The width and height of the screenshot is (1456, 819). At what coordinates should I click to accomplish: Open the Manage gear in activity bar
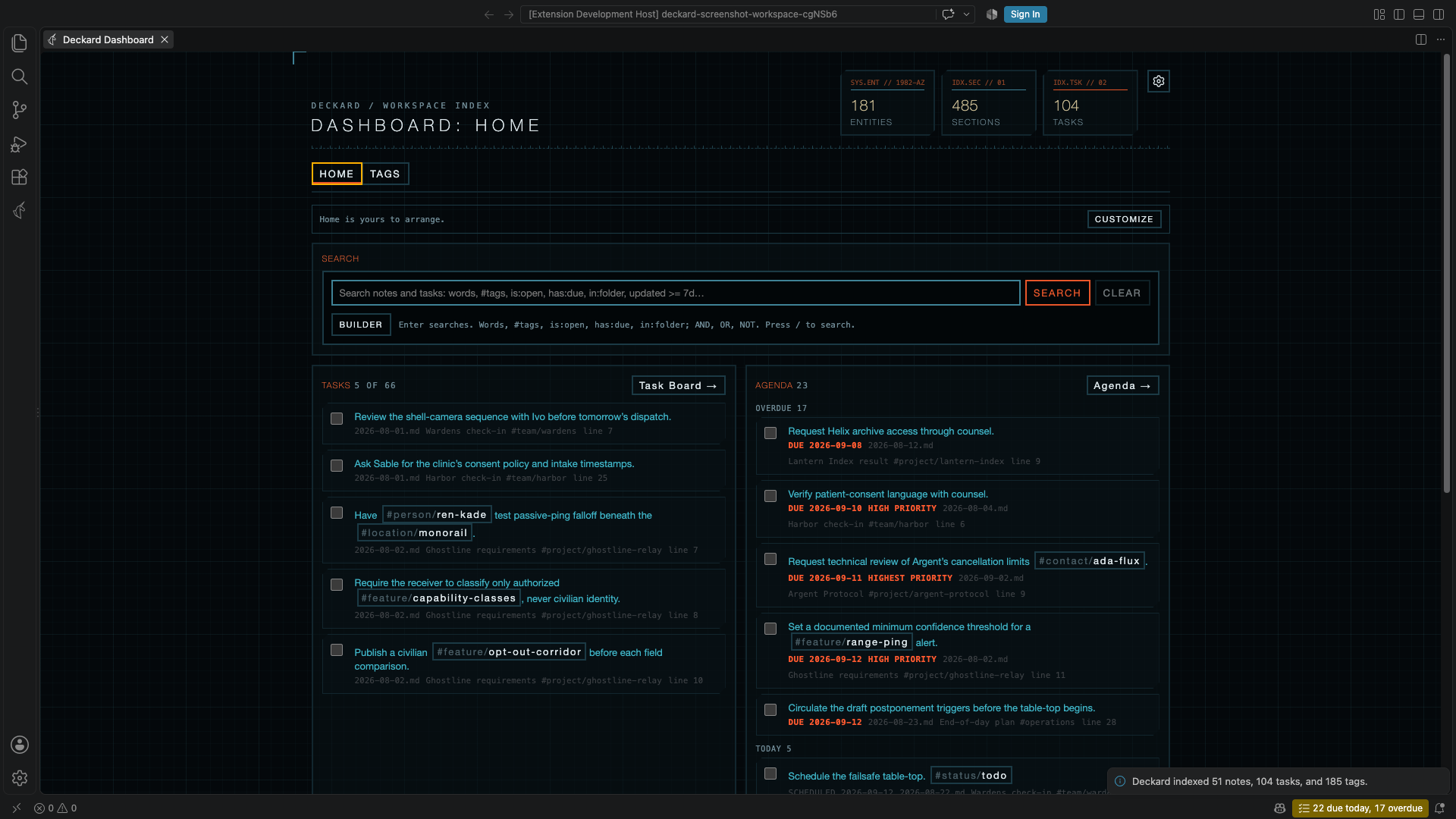[20, 778]
